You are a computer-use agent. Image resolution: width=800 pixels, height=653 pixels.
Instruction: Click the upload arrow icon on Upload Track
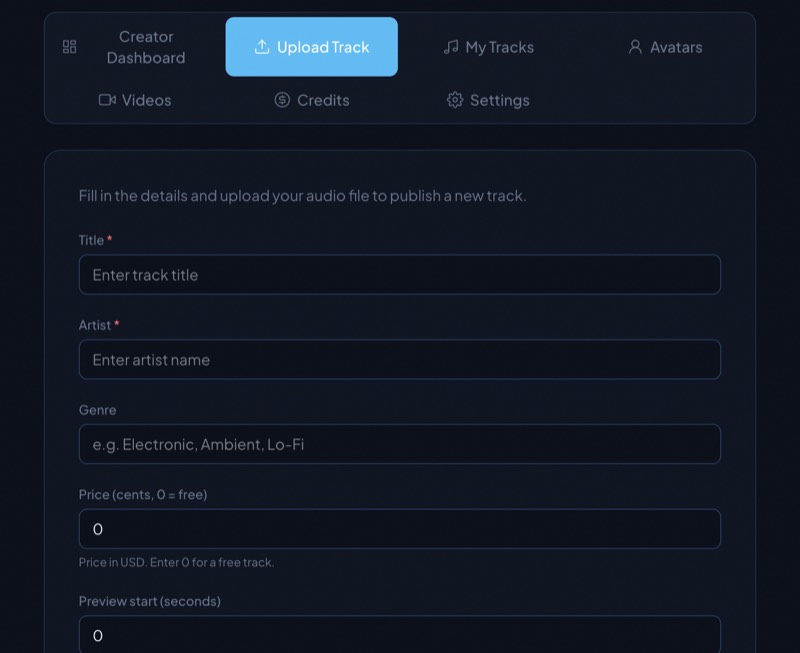coord(262,46)
